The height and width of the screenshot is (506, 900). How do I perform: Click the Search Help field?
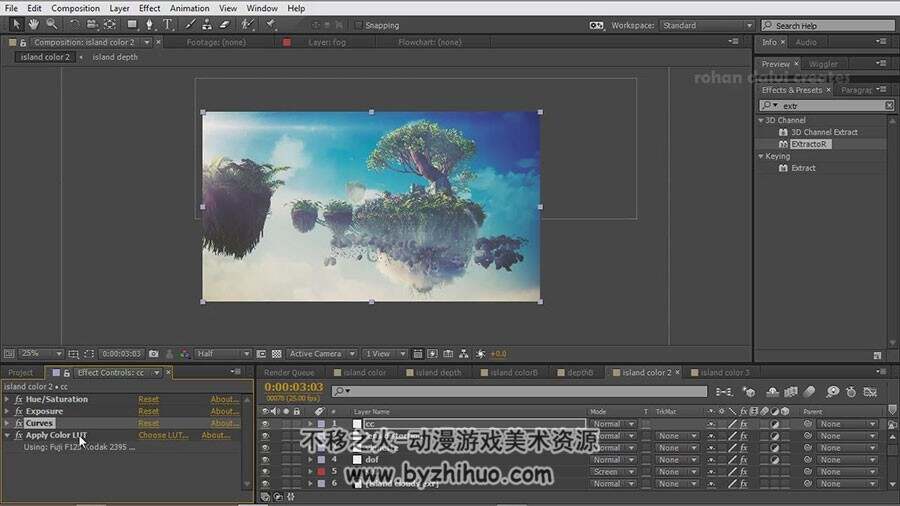[x=828, y=25]
